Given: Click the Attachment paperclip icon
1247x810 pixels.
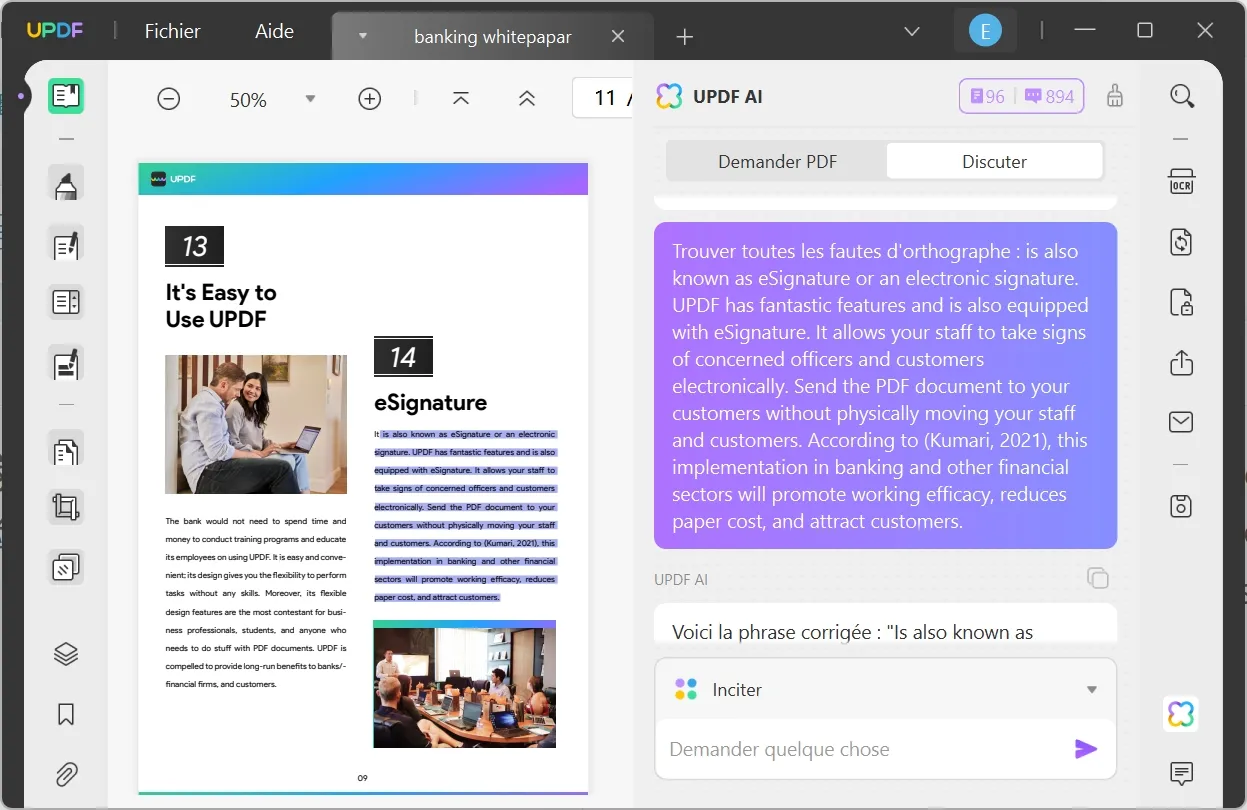Looking at the screenshot, I should (x=66, y=774).
